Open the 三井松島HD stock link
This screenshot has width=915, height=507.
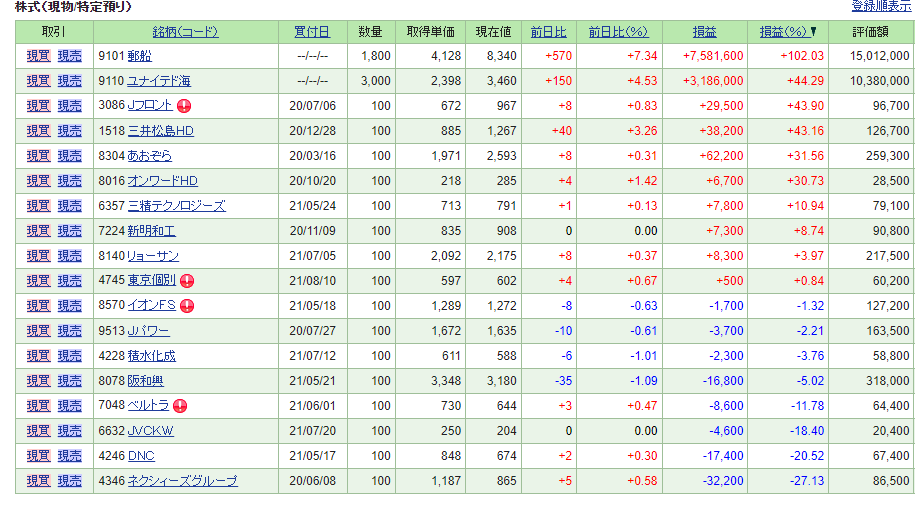pos(160,131)
